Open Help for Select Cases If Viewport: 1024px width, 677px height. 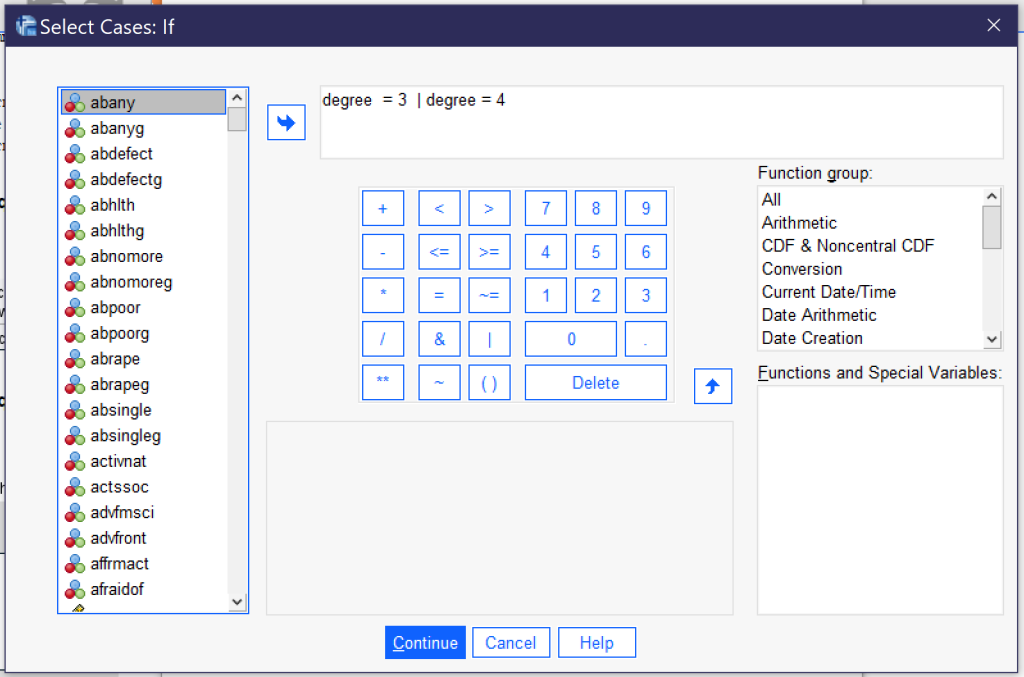tap(596, 642)
